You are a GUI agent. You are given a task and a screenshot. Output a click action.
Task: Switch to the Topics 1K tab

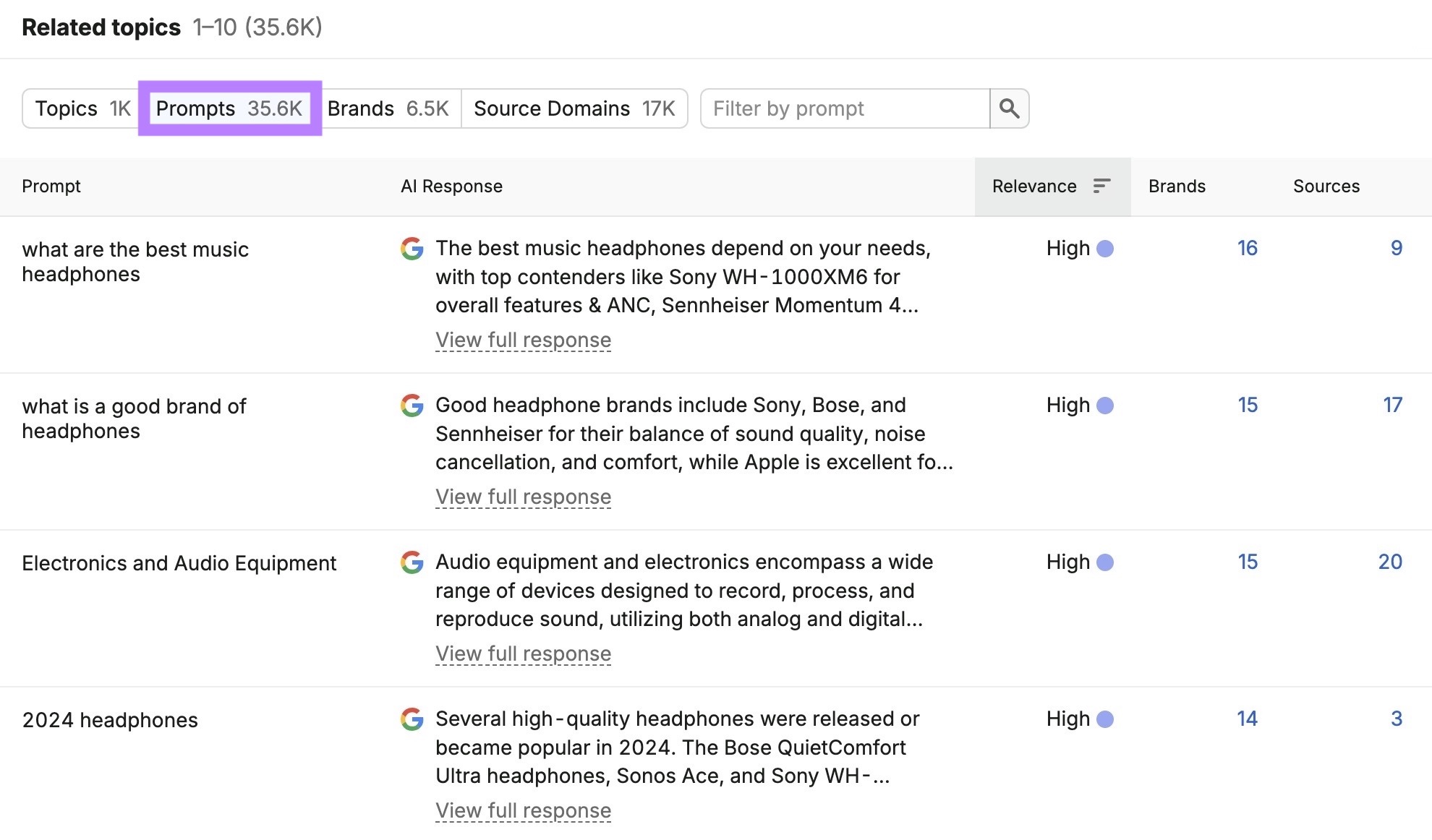(x=82, y=108)
